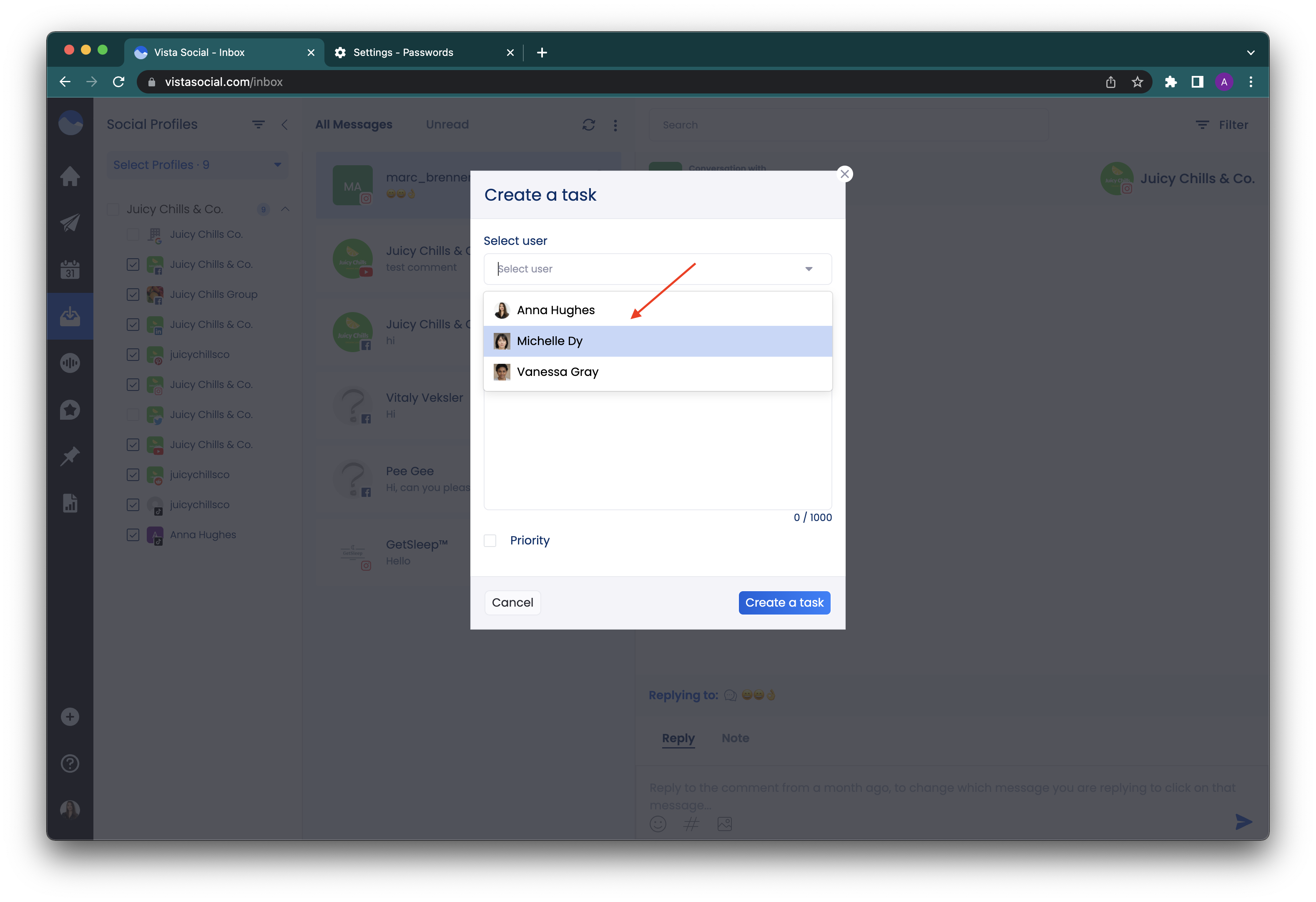This screenshot has width=1316, height=902.
Task: Open a new browser tab
Action: 542,53
